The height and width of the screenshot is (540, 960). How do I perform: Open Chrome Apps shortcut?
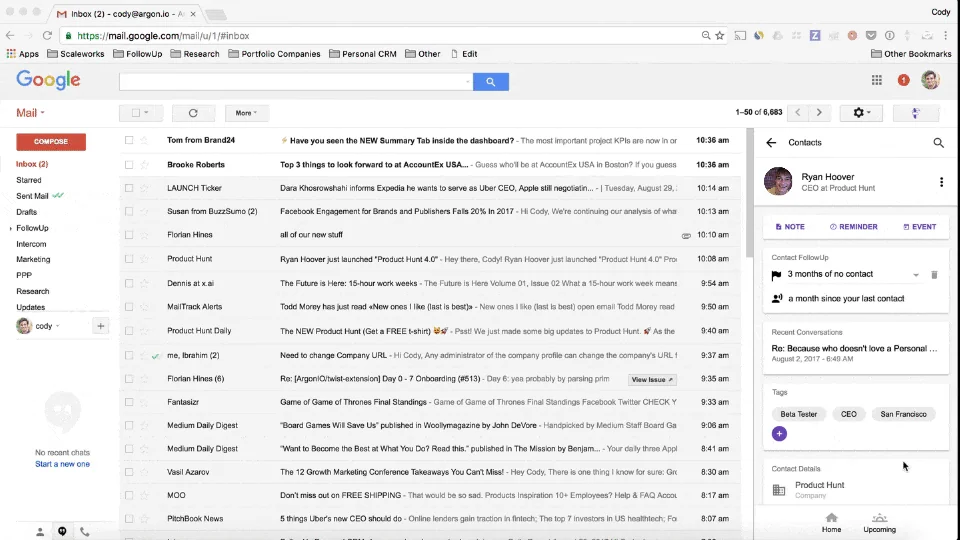point(23,54)
